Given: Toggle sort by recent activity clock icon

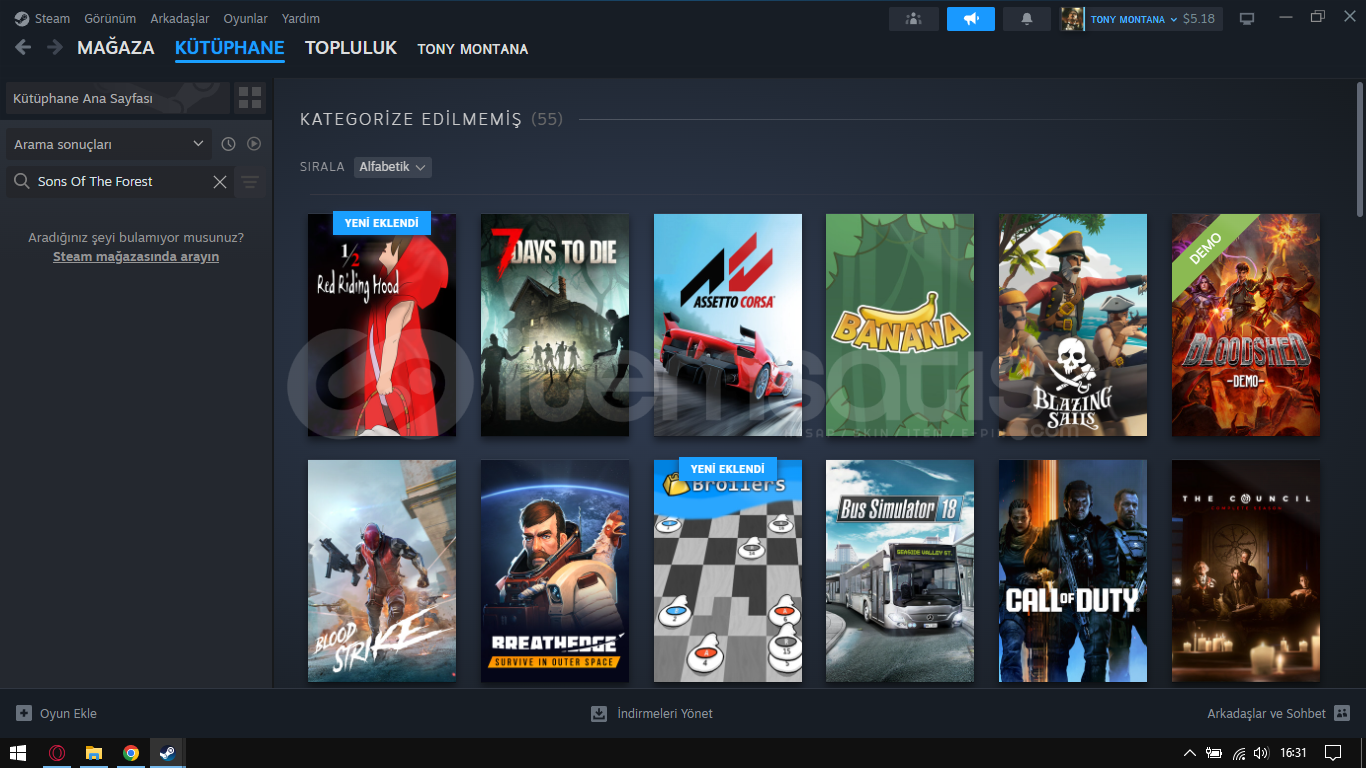Looking at the screenshot, I should (228, 144).
